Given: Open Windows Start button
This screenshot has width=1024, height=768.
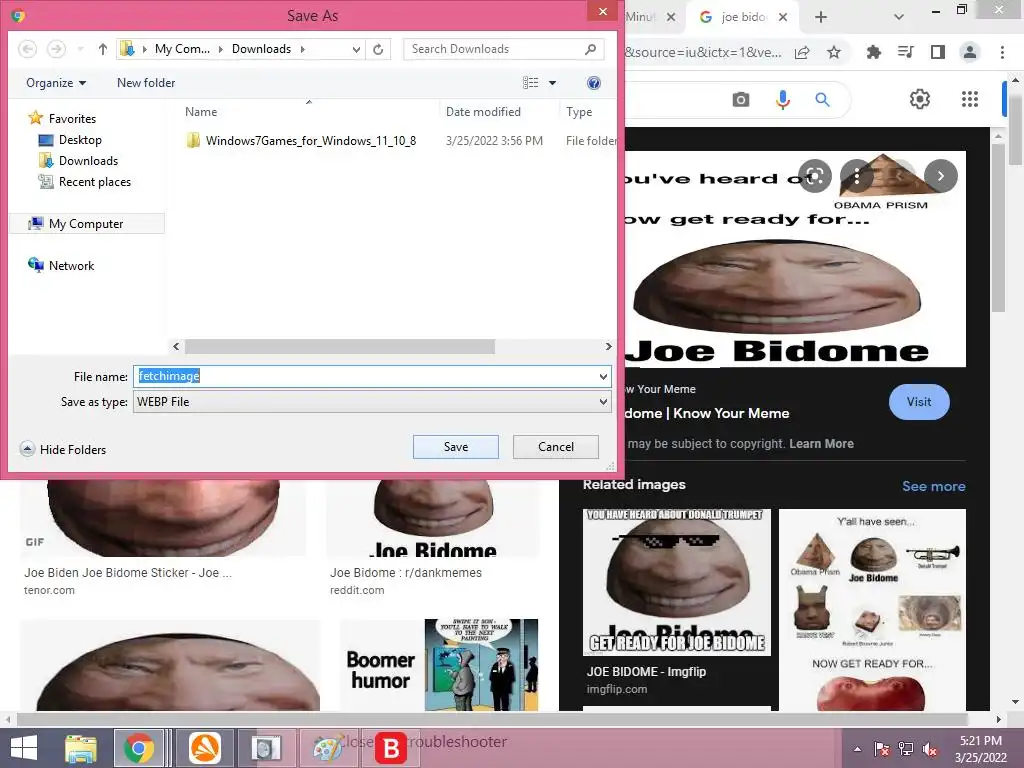Looking at the screenshot, I should coord(24,748).
